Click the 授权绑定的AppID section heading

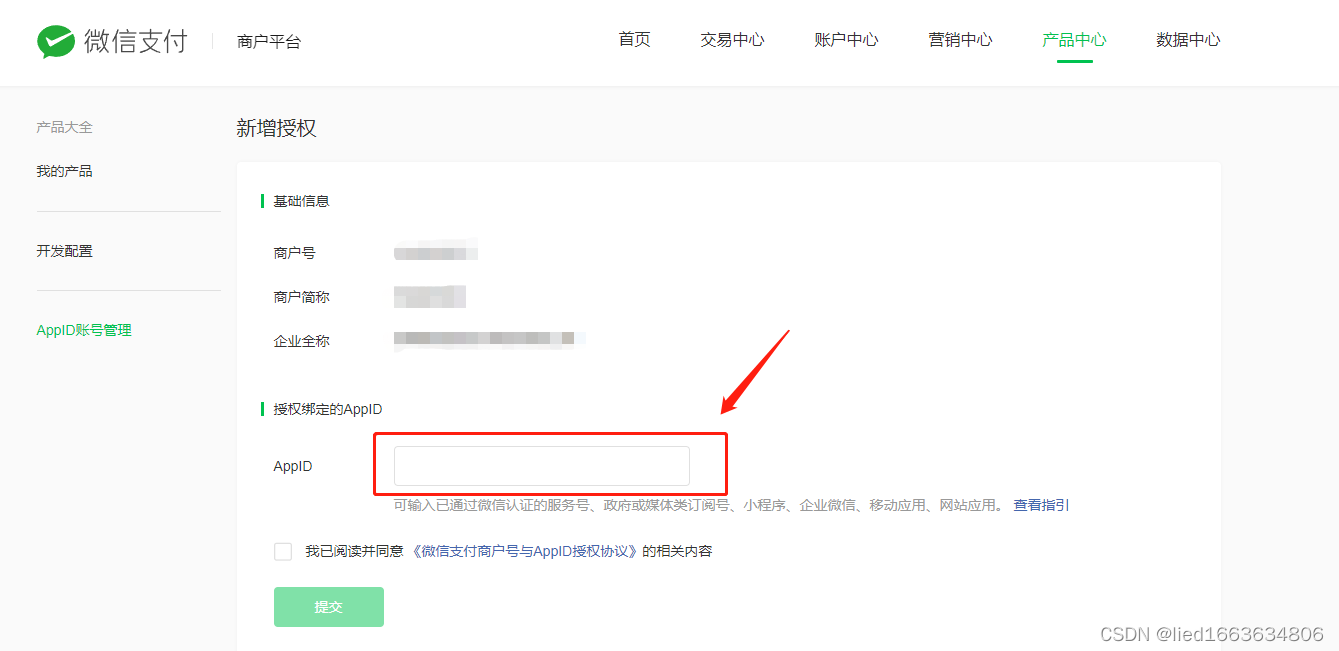tap(328, 409)
